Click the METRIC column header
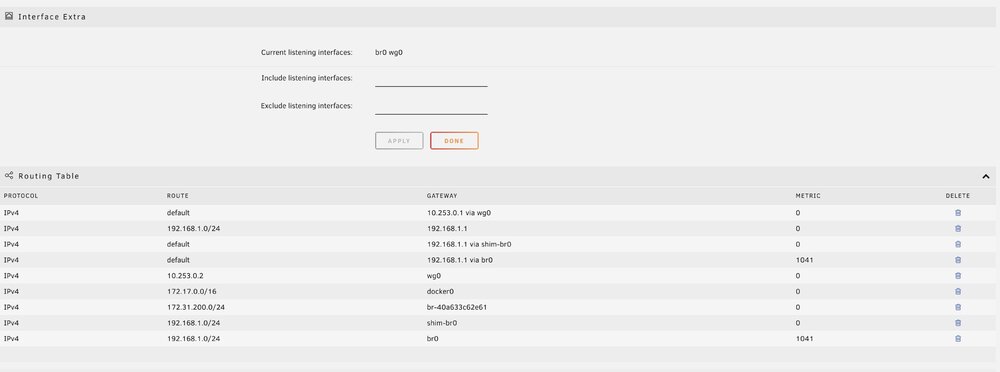1000x372 pixels. click(x=808, y=196)
